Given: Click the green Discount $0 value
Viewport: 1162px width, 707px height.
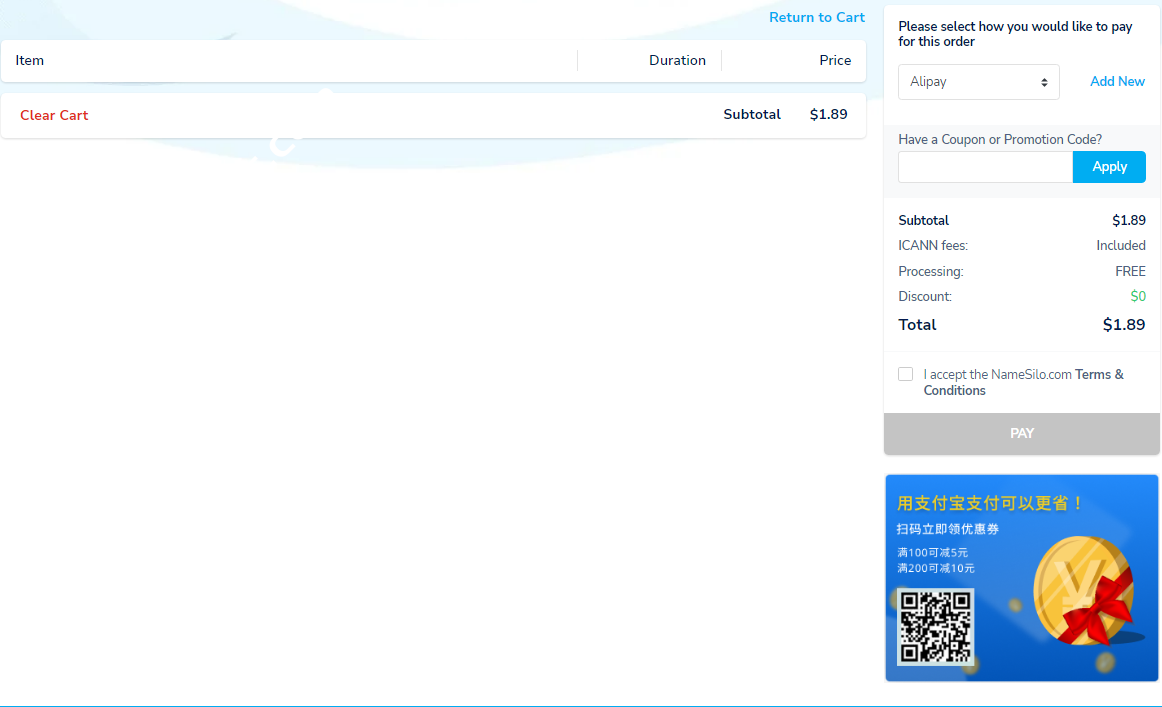Looking at the screenshot, I should coord(1137,297).
